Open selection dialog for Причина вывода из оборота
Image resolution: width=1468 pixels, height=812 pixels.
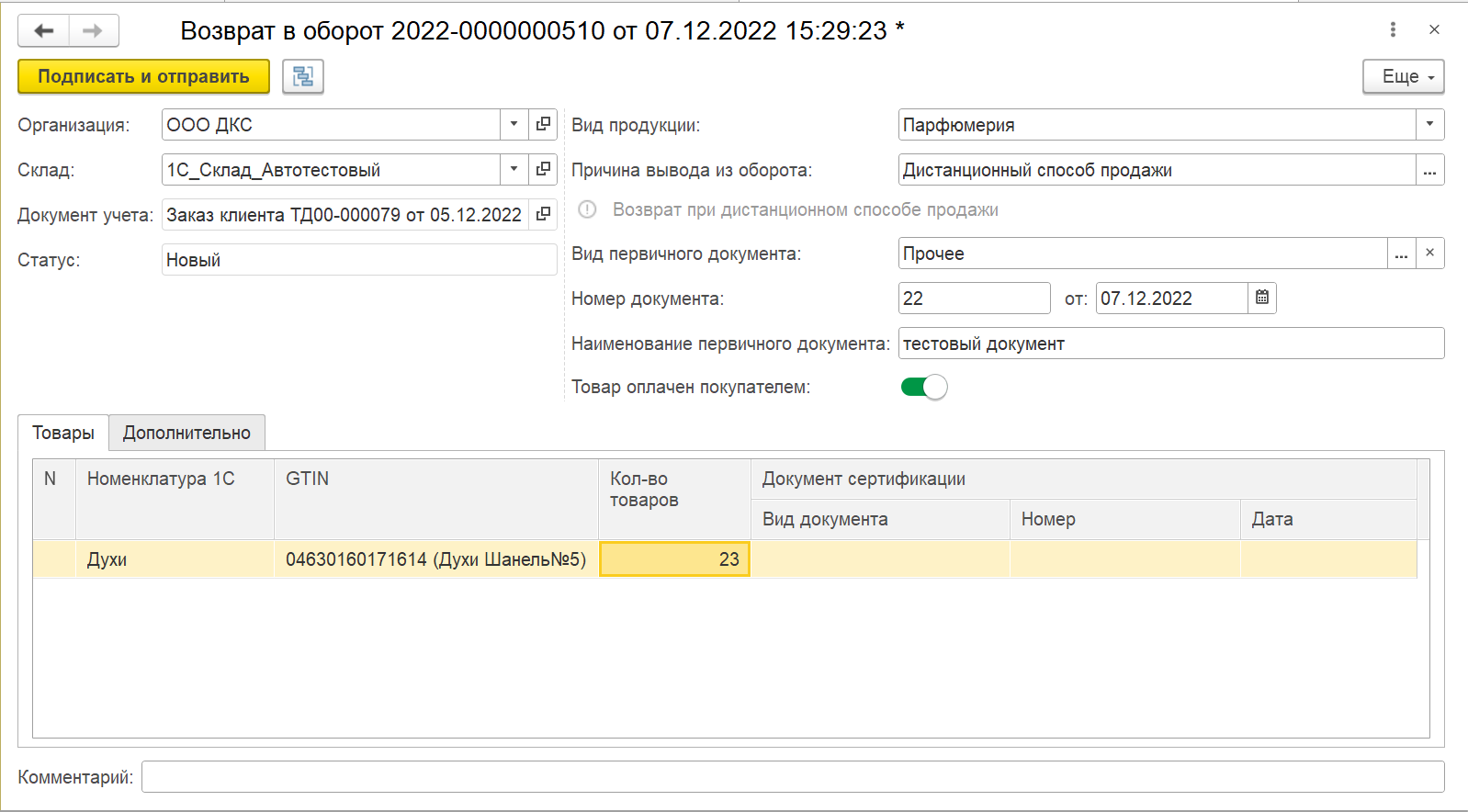1429,170
